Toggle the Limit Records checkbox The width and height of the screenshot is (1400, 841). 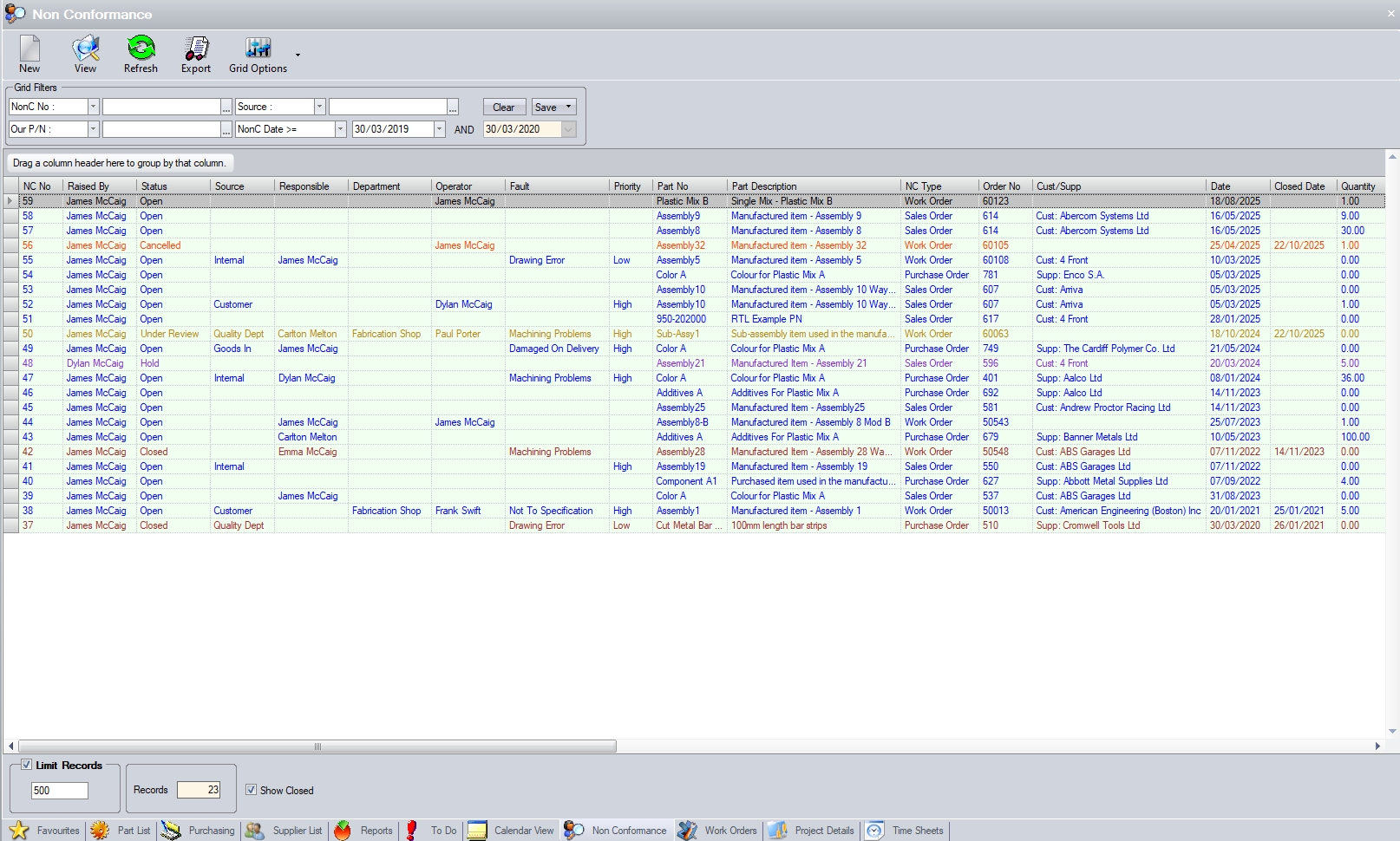tap(27, 765)
